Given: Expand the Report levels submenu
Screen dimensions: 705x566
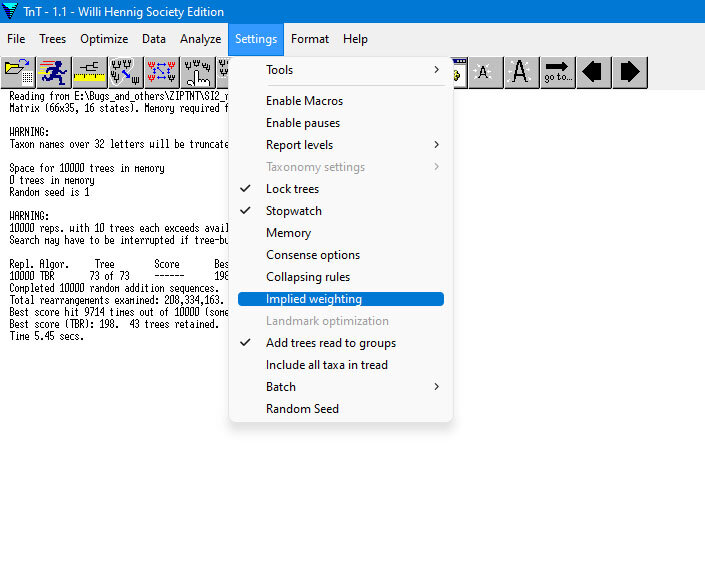Looking at the screenshot, I should (341, 145).
